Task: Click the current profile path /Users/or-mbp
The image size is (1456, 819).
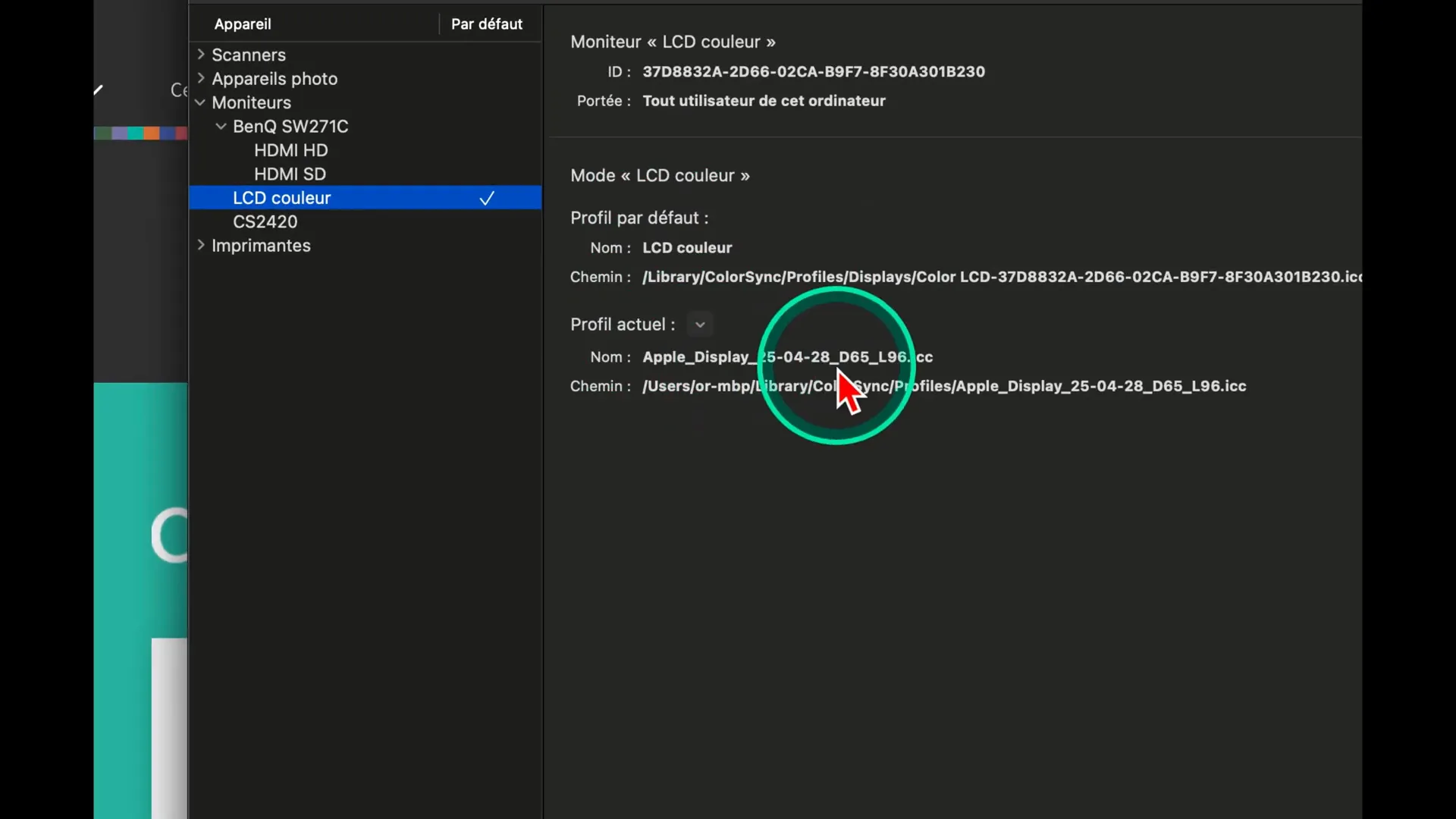Action: coord(944,386)
